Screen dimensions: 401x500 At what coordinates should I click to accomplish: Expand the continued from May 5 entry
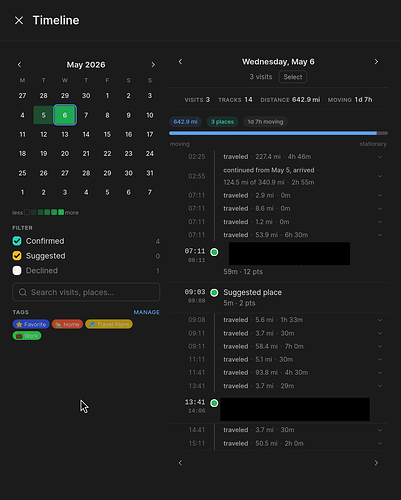tap(380, 176)
